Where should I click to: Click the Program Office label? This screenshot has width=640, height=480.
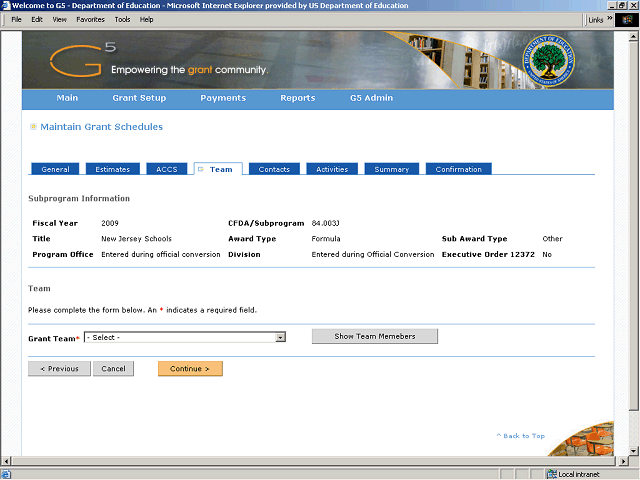coord(63,254)
